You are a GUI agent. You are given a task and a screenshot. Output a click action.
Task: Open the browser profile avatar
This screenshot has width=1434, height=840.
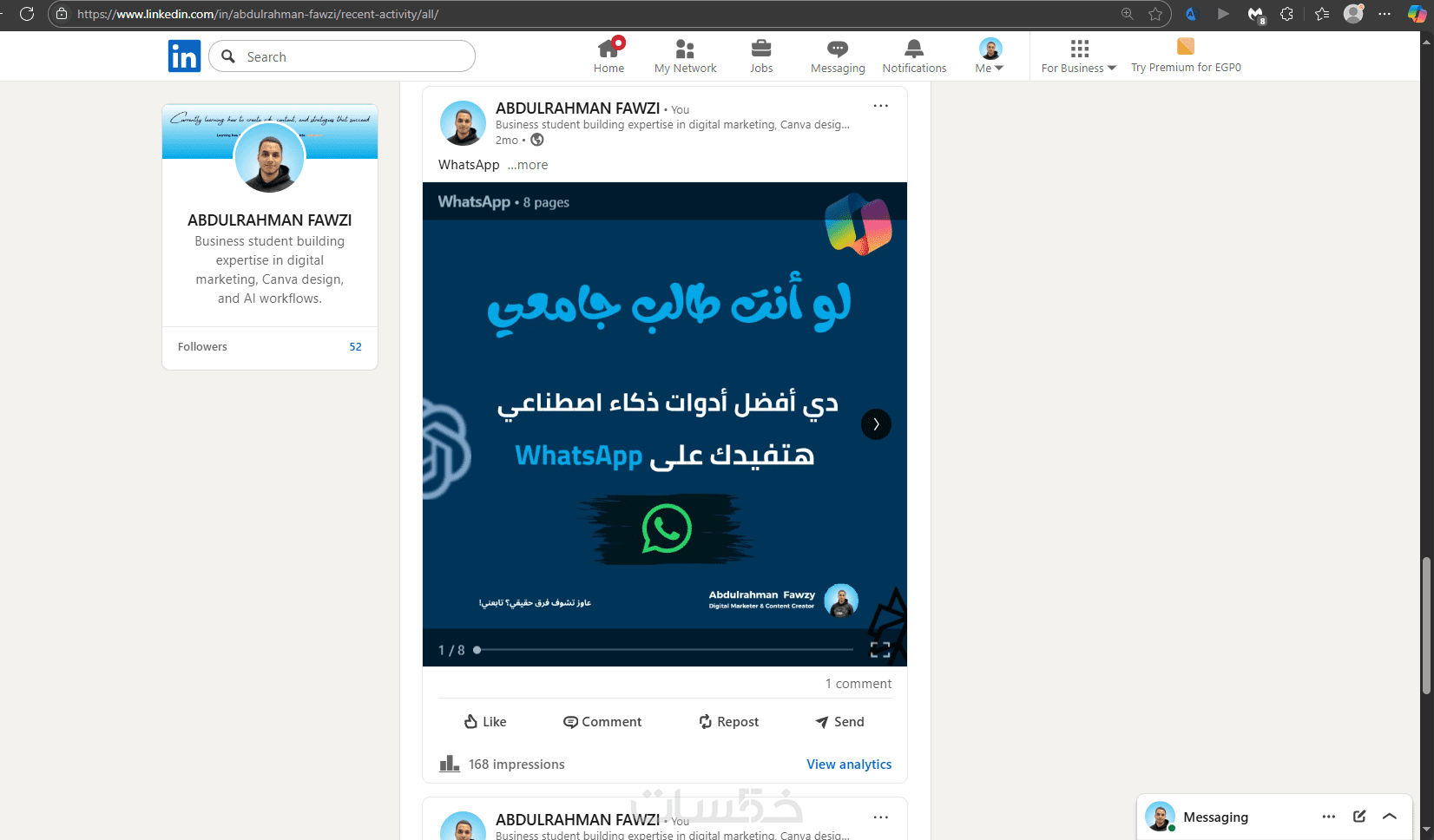pyautogui.click(x=1353, y=14)
